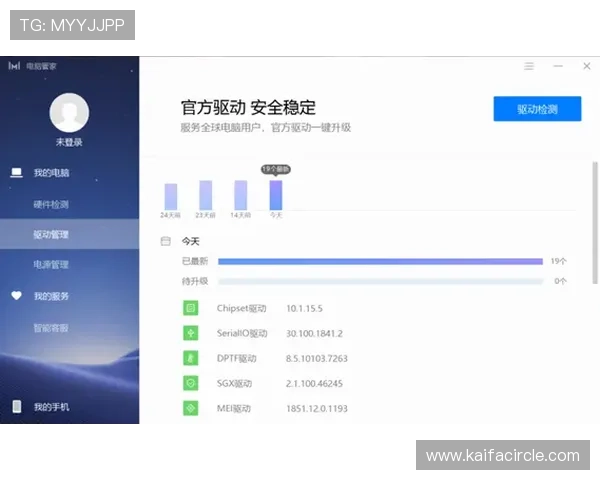
Task: Click version 8.5.10103.7263
Action: pos(316,359)
